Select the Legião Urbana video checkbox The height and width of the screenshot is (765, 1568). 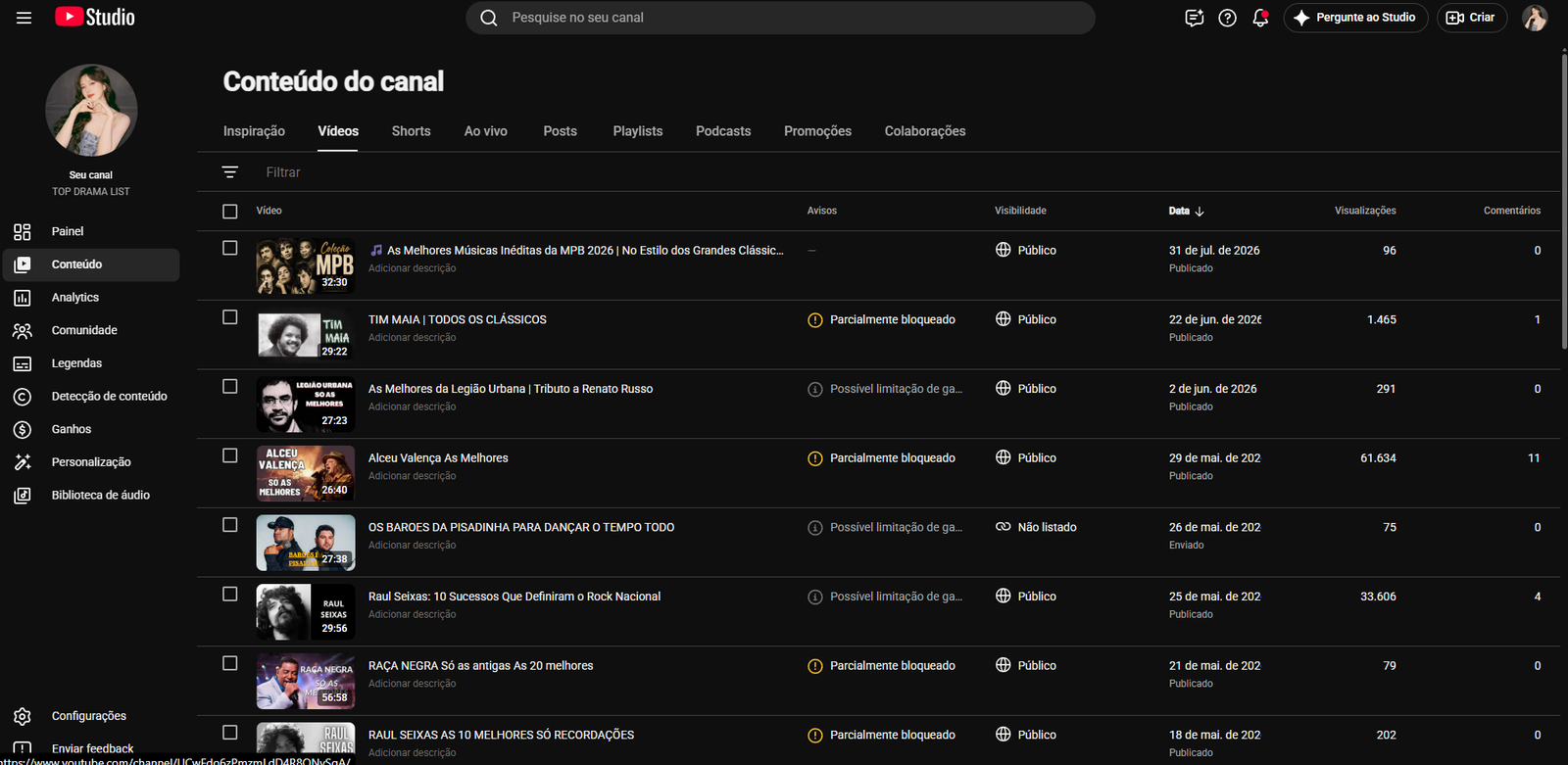230,387
